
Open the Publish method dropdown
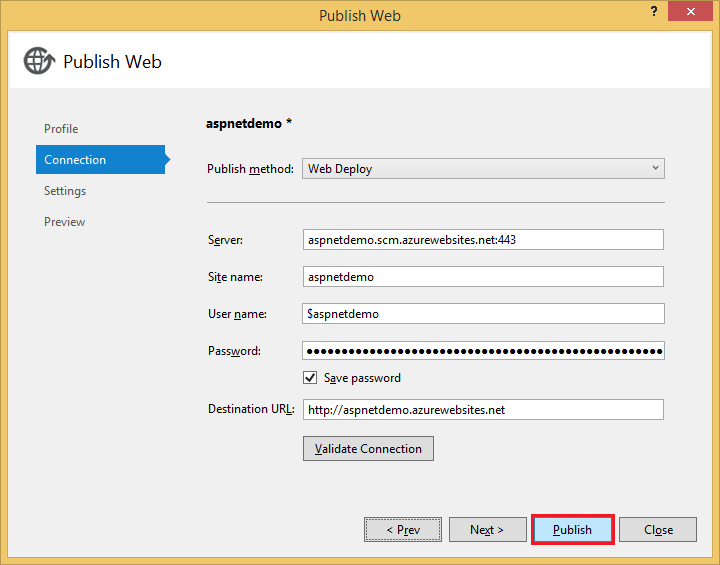pyautogui.click(x=482, y=169)
